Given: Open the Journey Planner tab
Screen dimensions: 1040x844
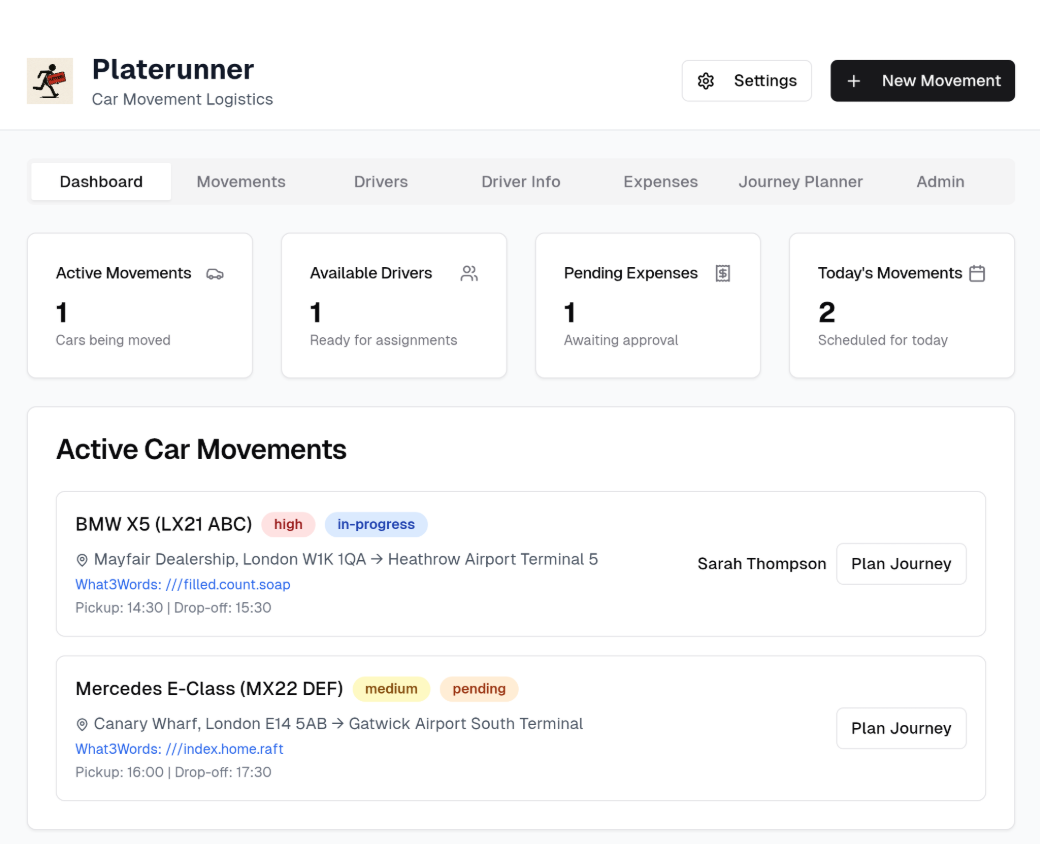Looking at the screenshot, I should [x=801, y=182].
